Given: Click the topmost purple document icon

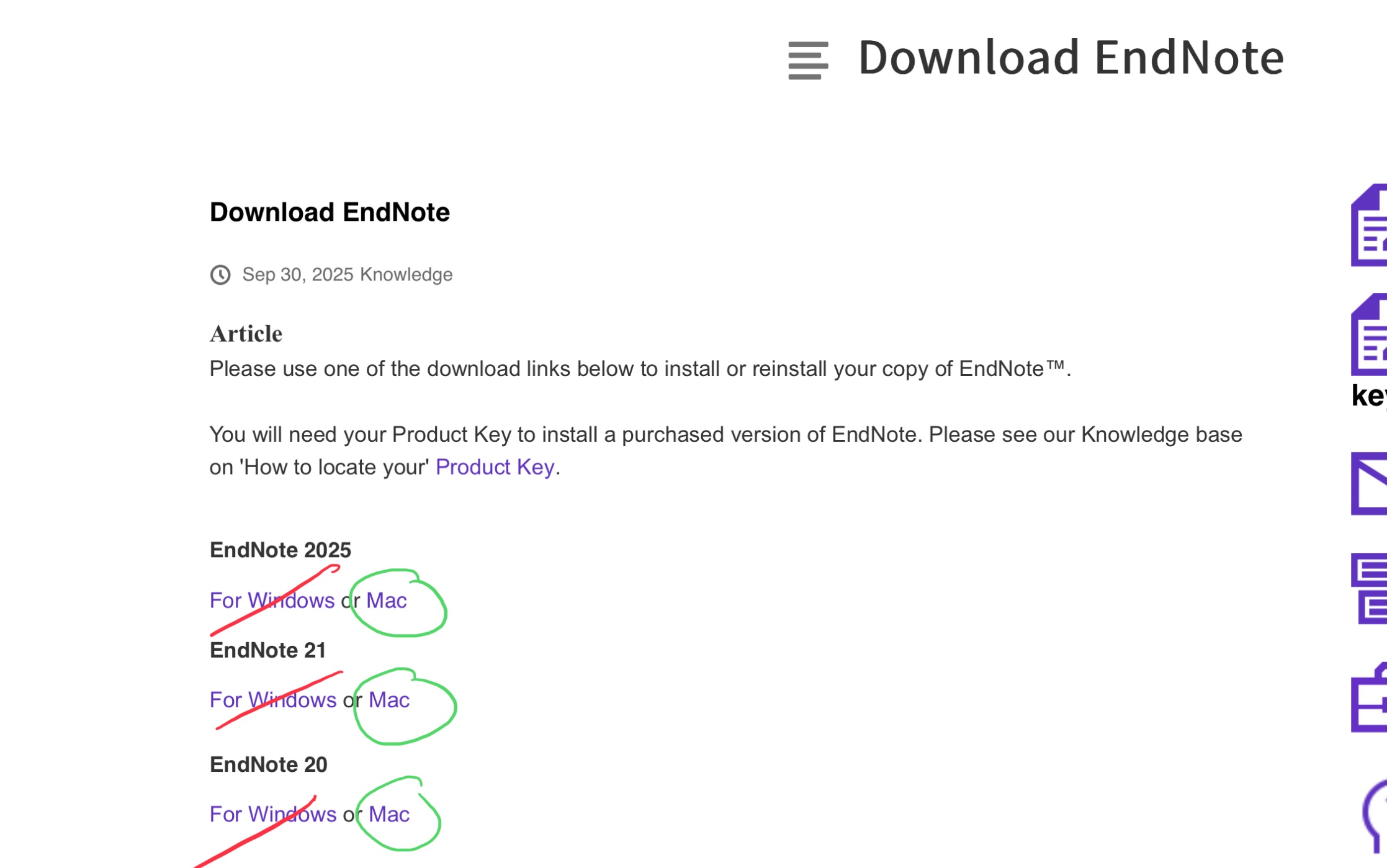Looking at the screenshot, I should coord(1370,226).
